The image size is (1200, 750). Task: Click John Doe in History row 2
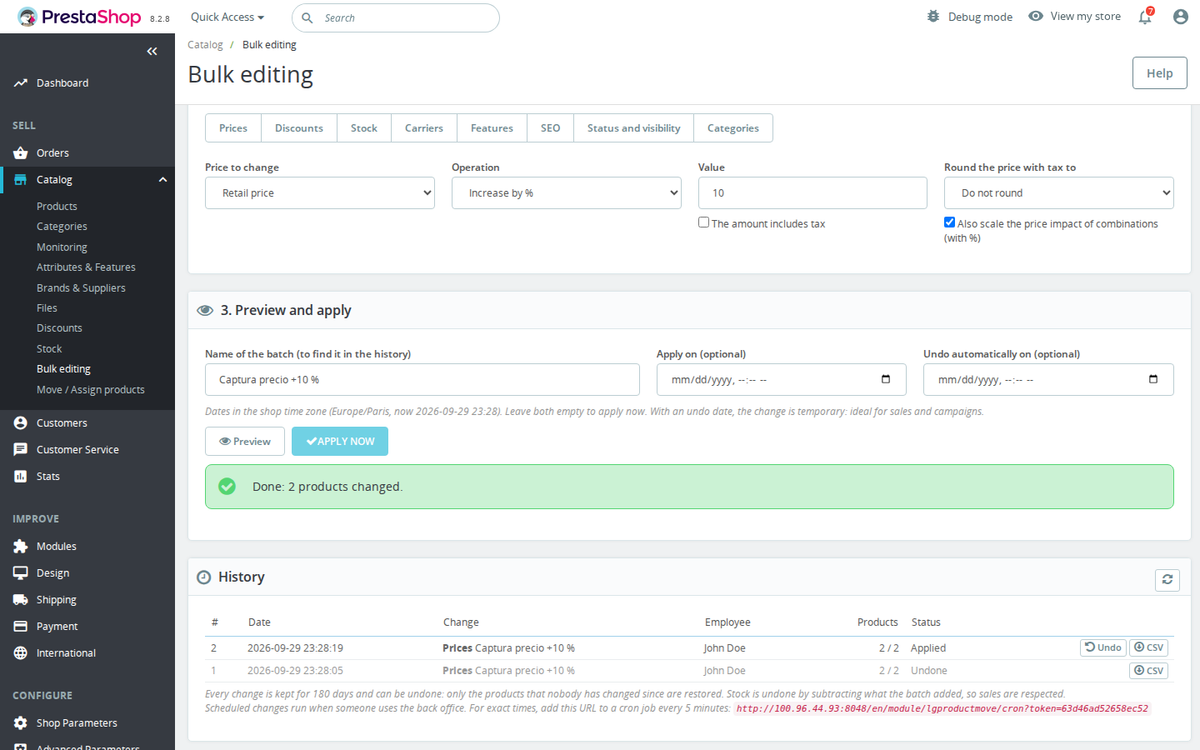[x=725, y=648]
